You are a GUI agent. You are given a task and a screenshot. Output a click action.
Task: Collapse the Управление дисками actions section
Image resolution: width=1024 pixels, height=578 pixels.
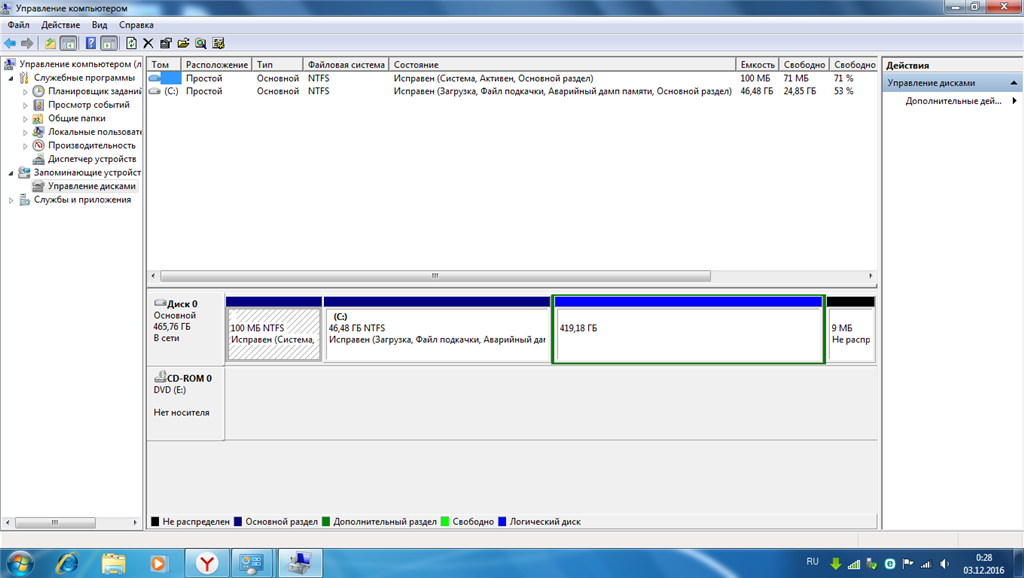coord(1014,83)
